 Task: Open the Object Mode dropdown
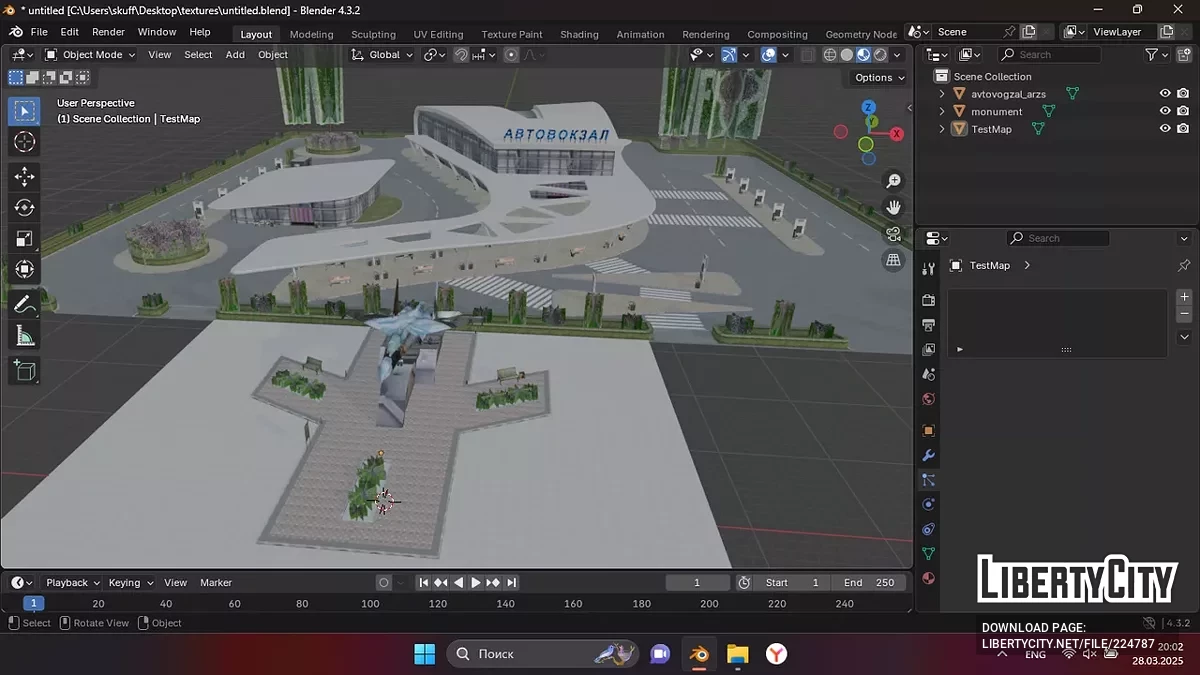[89, 55]
